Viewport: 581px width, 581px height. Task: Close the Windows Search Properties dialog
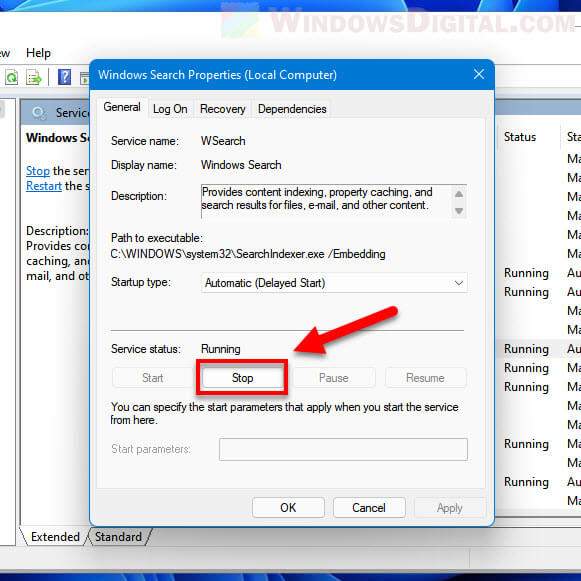479,74
